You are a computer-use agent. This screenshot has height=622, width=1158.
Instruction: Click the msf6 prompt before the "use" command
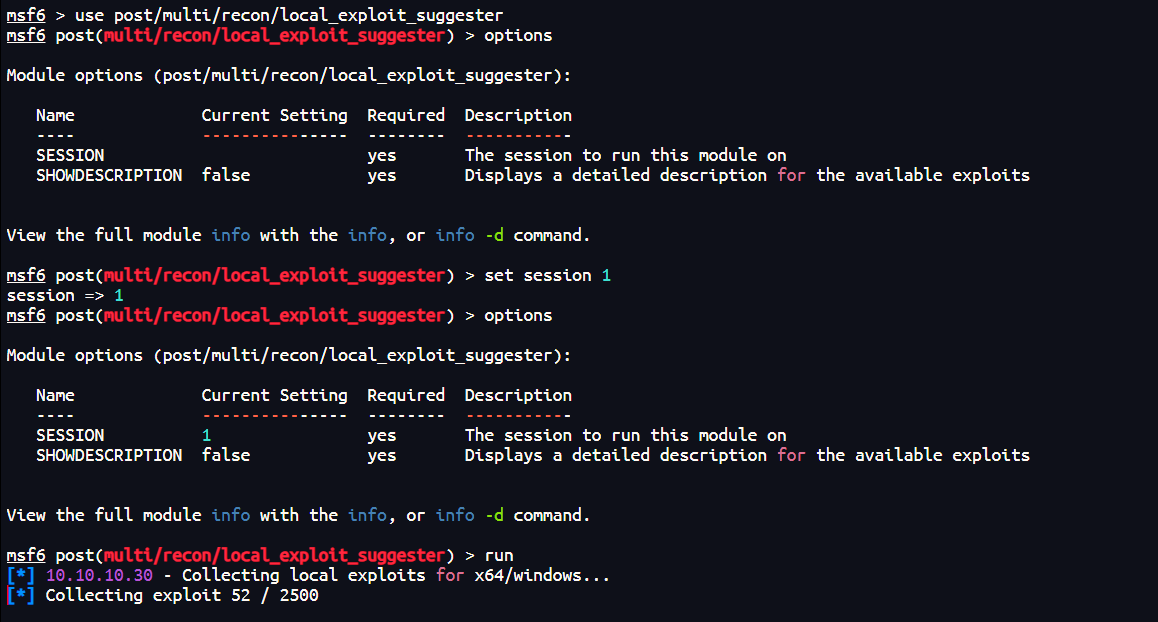point(26,16)
